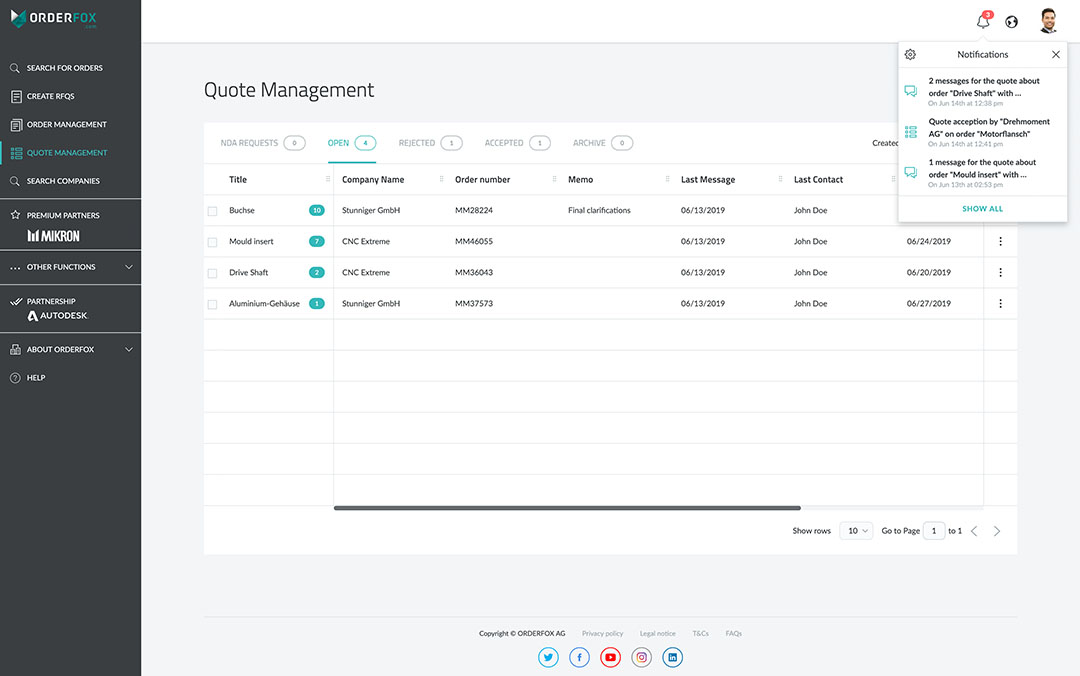Open the Show rows dropdown
Image resolution: width=1080 pixels, height=676 pixels.
tap(856, 531)
